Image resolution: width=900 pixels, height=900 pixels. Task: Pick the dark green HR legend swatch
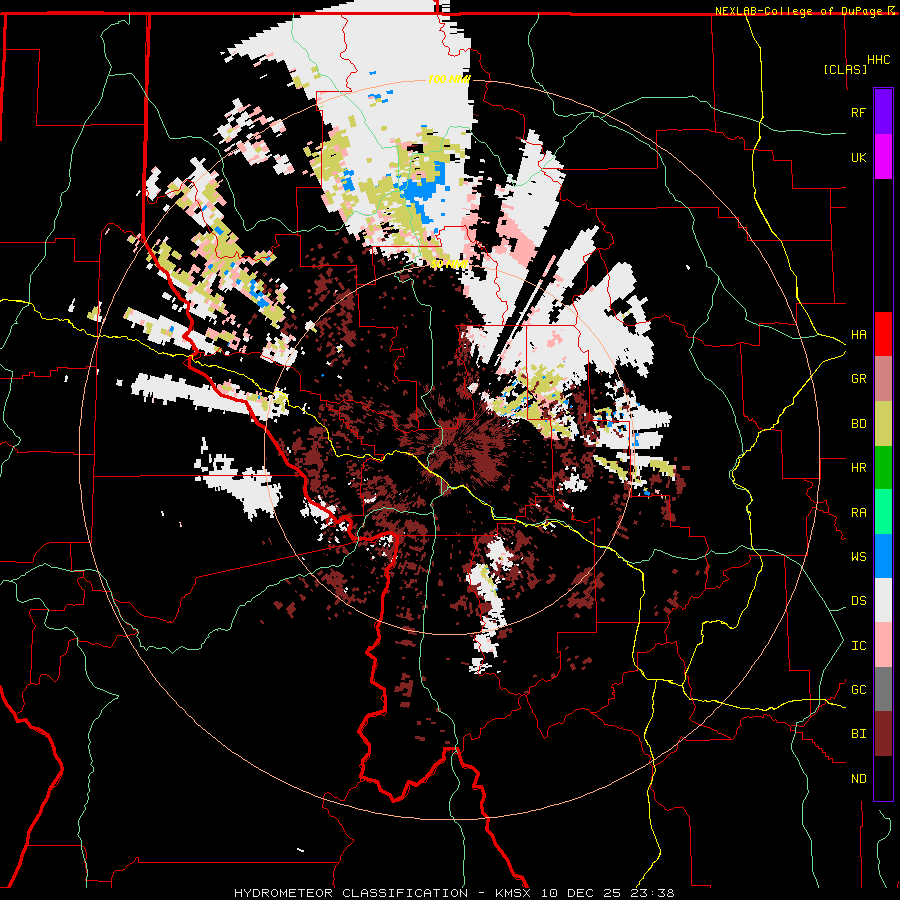(x=883, y=468)
